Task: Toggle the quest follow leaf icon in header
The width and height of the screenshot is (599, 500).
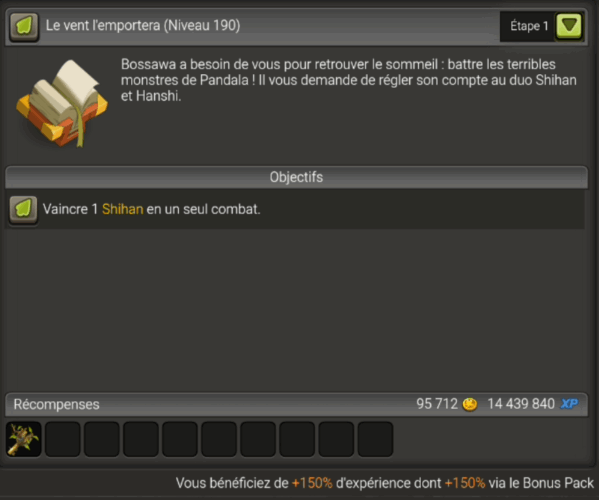Action: coord(24,26)
